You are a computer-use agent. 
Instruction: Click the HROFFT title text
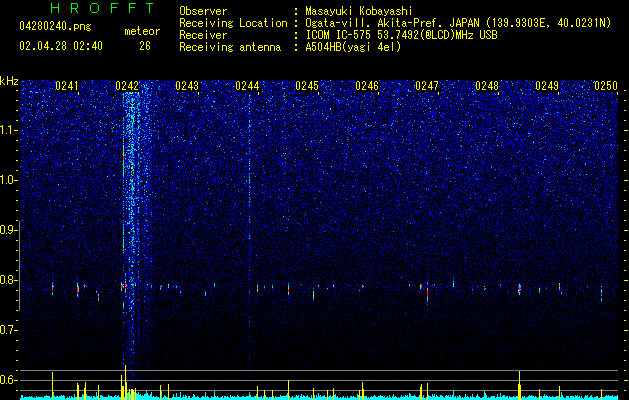(x=102, y=8)
